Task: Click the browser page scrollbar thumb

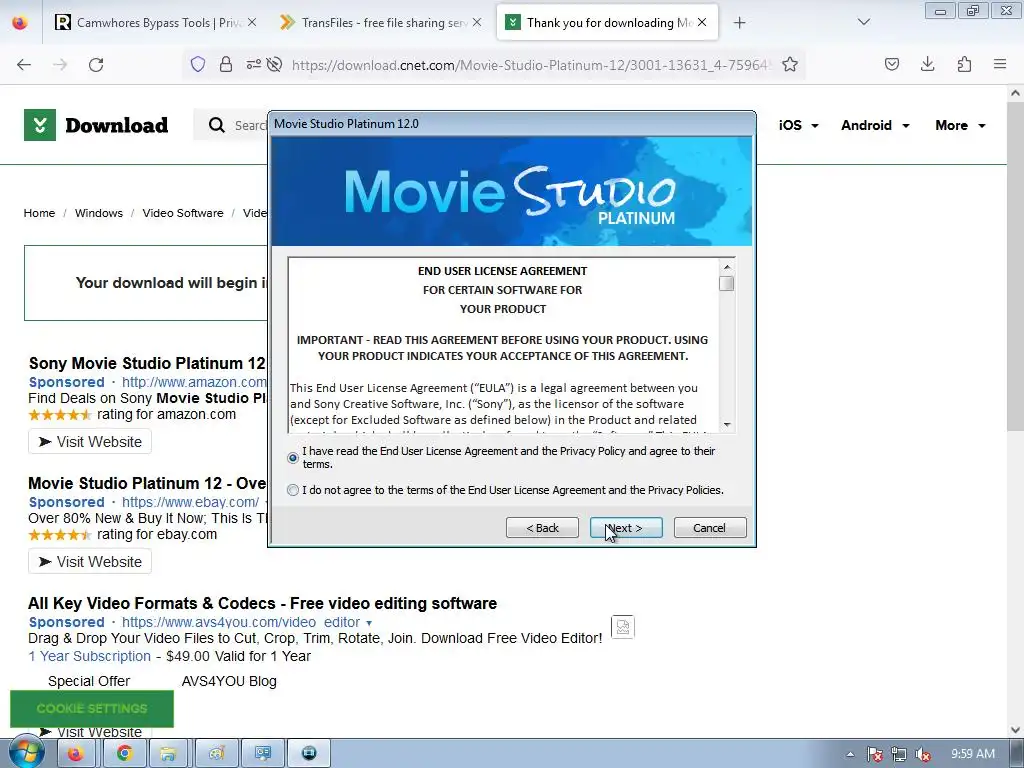Action: tap(1015, 266)
